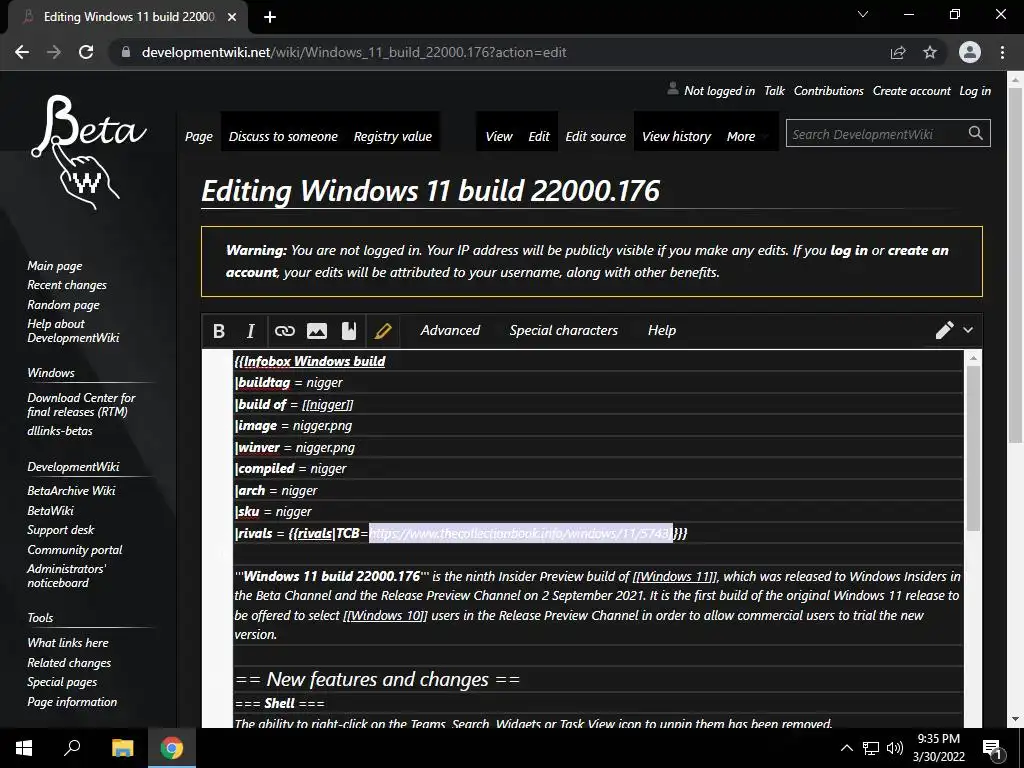The width and height of the screenshot is (1024, 768).
Task: Open Chrome profile avatar menu
Action: (970, 52)
